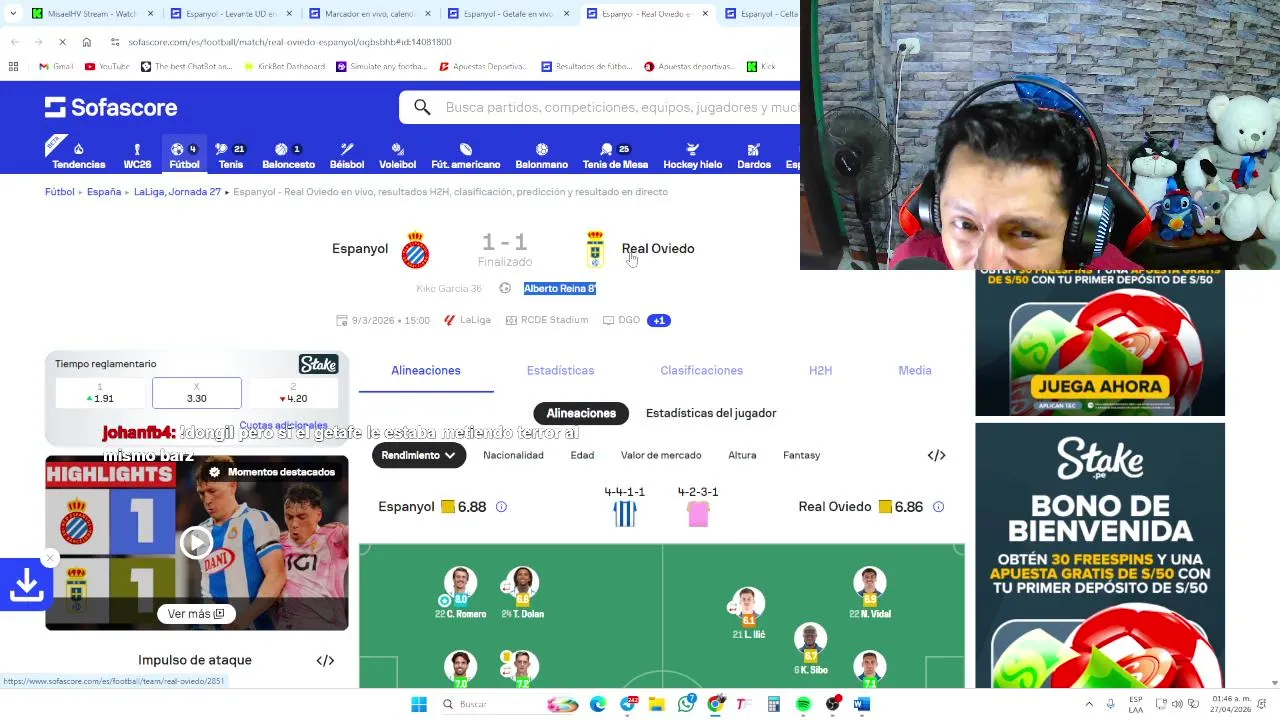Play the highlights video thumbnail
Screen dimensions: 1280x720
click(196, 543)
